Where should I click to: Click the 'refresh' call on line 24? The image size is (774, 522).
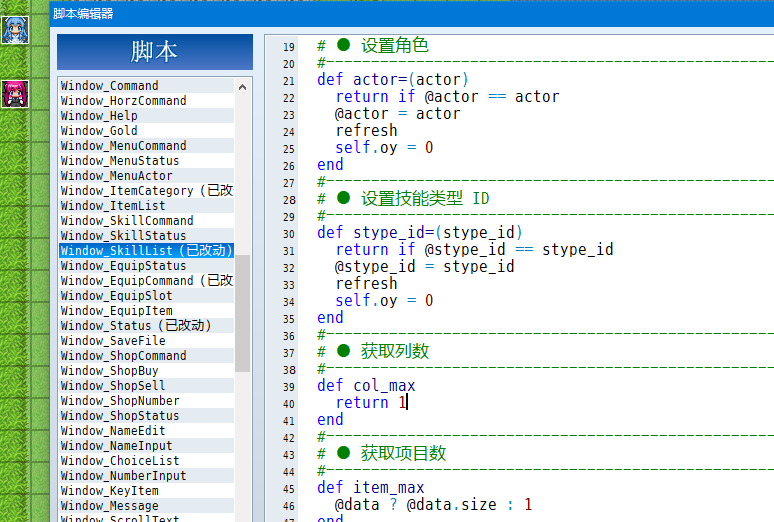[366, 130]
